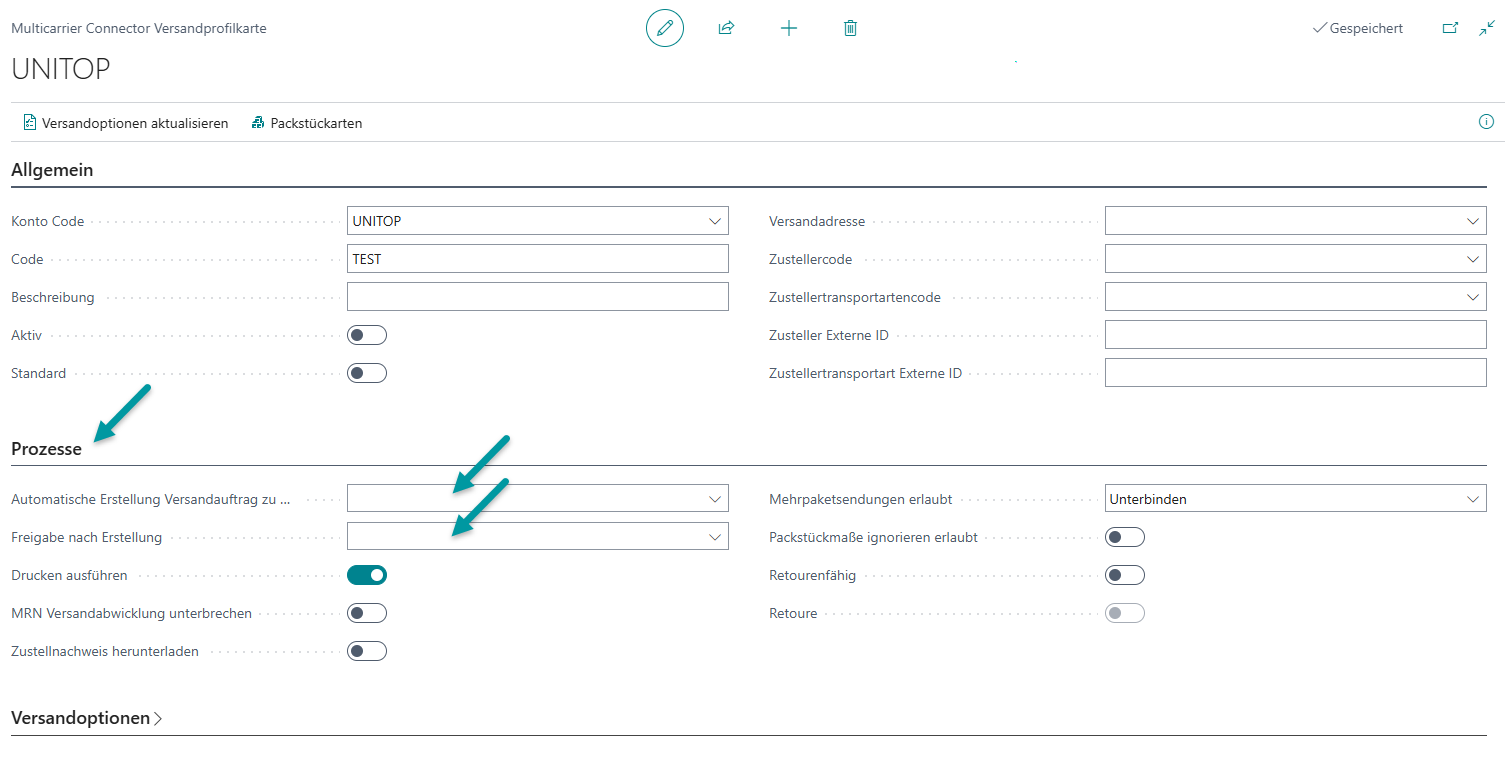Viewport: 1505px width, 784px height.
Task: Toggle the Standard switch
Action: (367, 373)
